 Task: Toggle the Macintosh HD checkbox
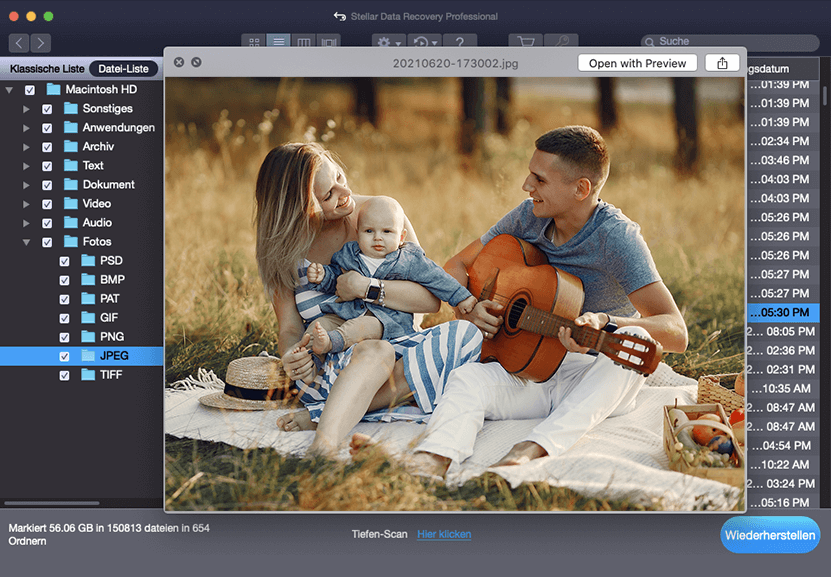point(29,90)
